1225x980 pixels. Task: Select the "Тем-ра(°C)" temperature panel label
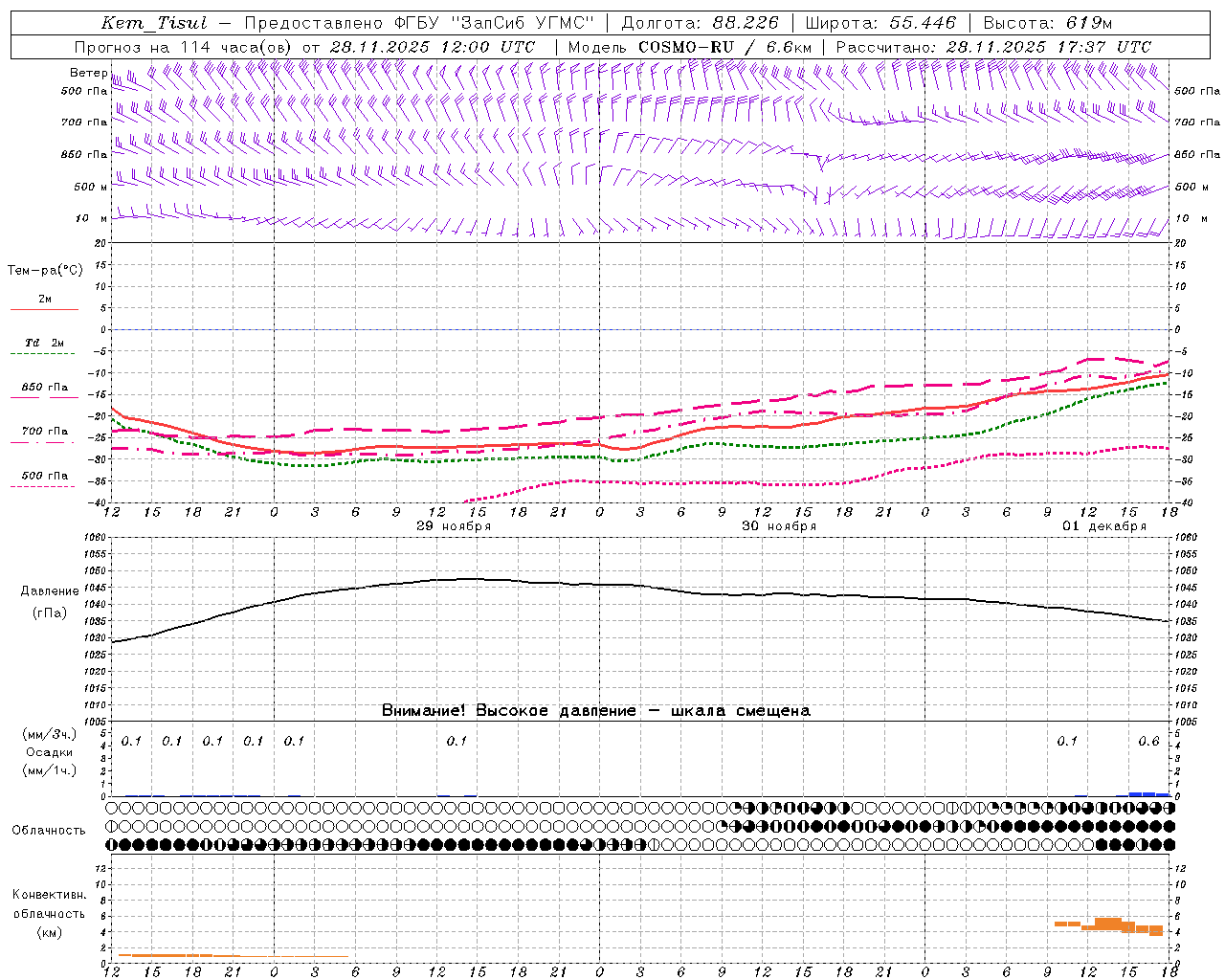click(x=45, y=270)
